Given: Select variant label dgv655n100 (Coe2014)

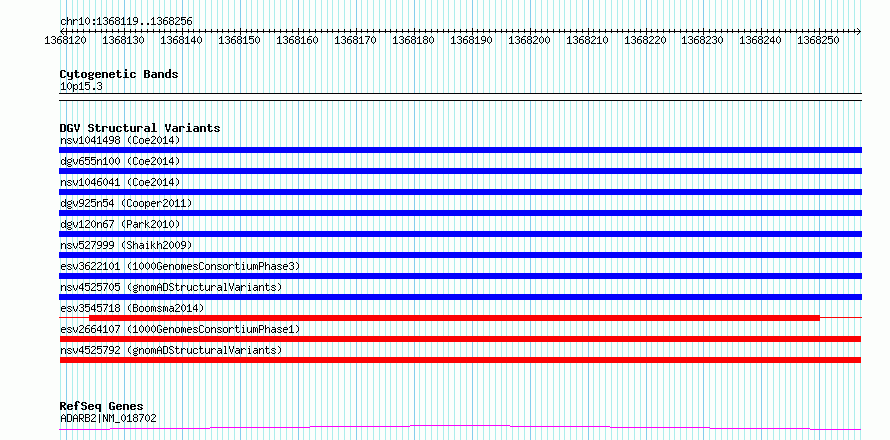Looking at the screenshot, I should pos(120,161).
